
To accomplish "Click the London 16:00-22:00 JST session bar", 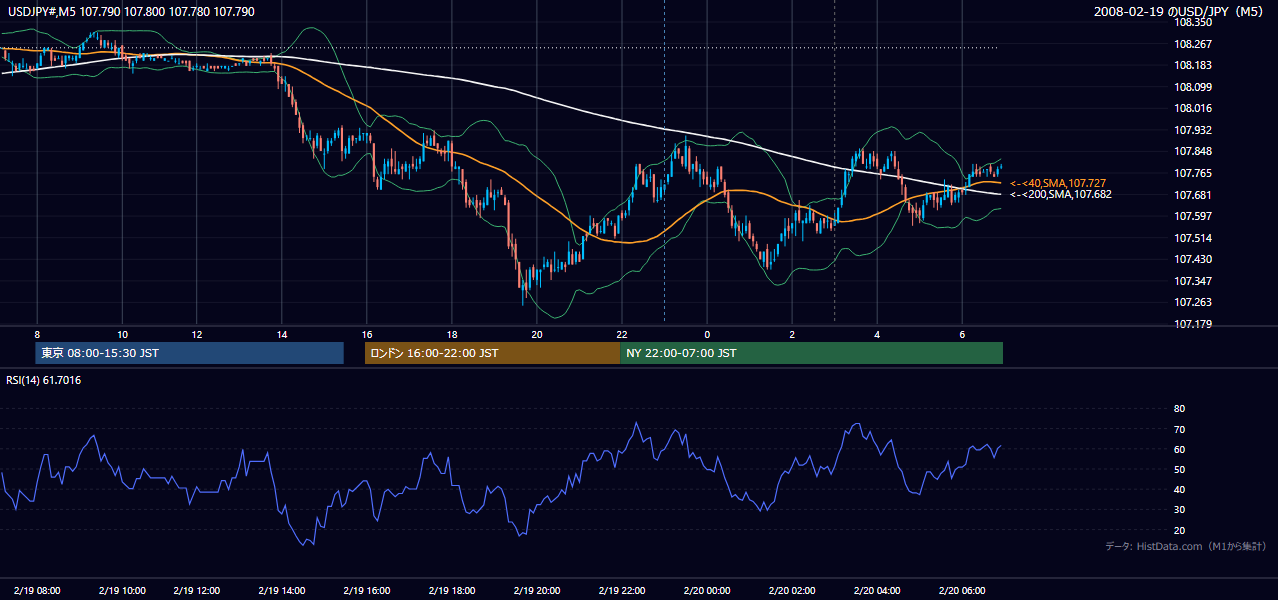I will pyautogui.click(x=492, y=353).
